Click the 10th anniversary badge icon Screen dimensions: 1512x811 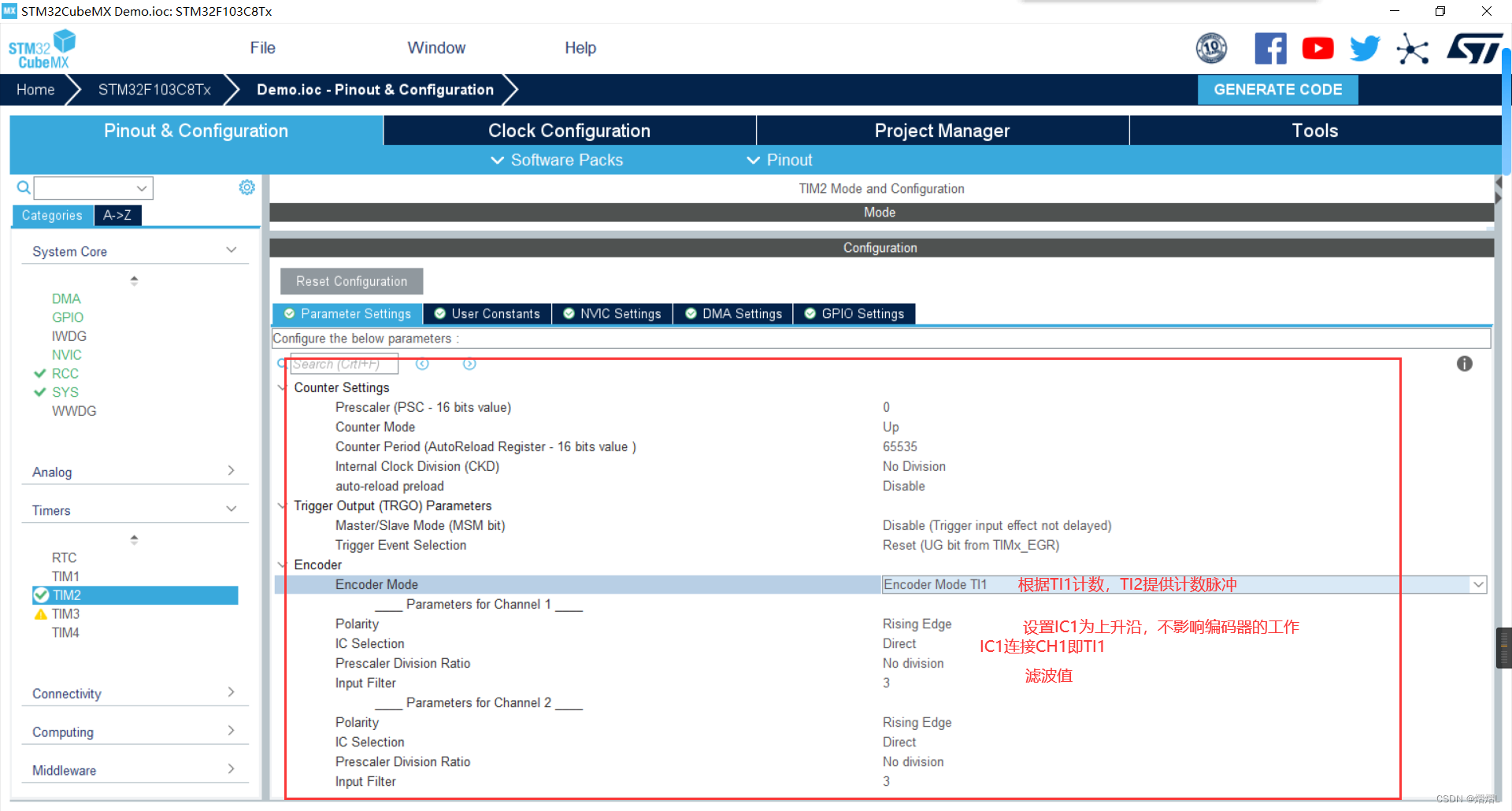1211,49
